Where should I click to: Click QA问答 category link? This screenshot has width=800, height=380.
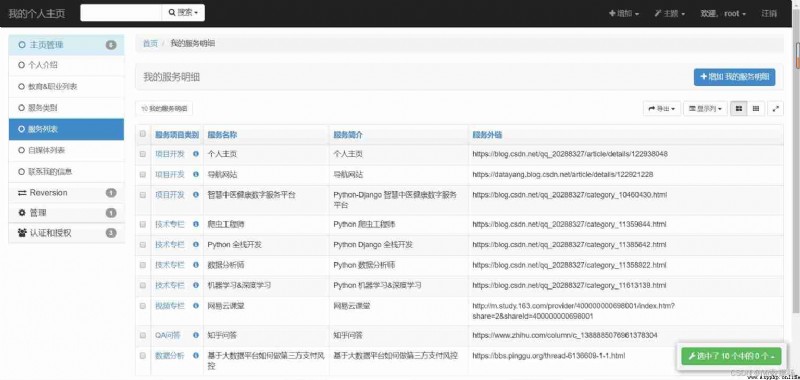[x=168, y=335]
